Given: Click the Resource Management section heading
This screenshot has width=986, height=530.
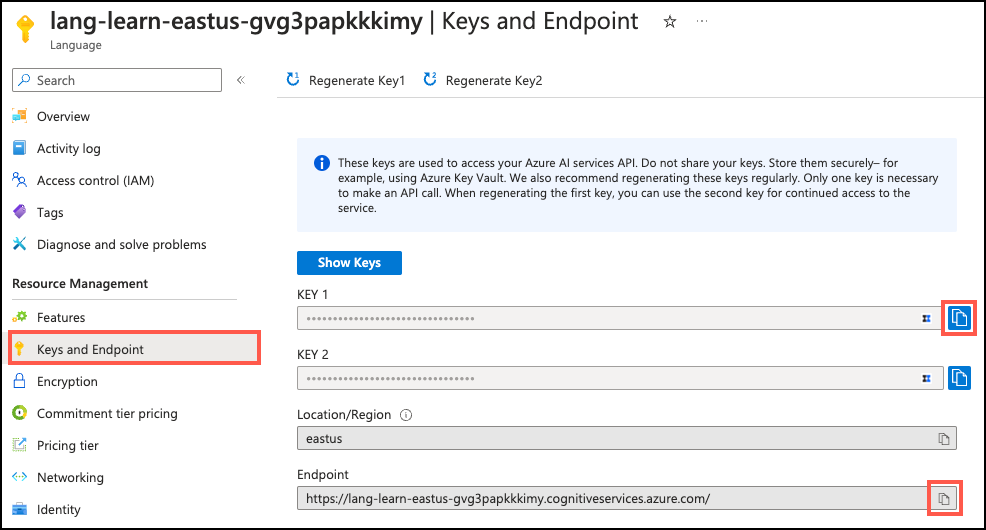Looking at the screenshot, I should (x=80, y=284).
